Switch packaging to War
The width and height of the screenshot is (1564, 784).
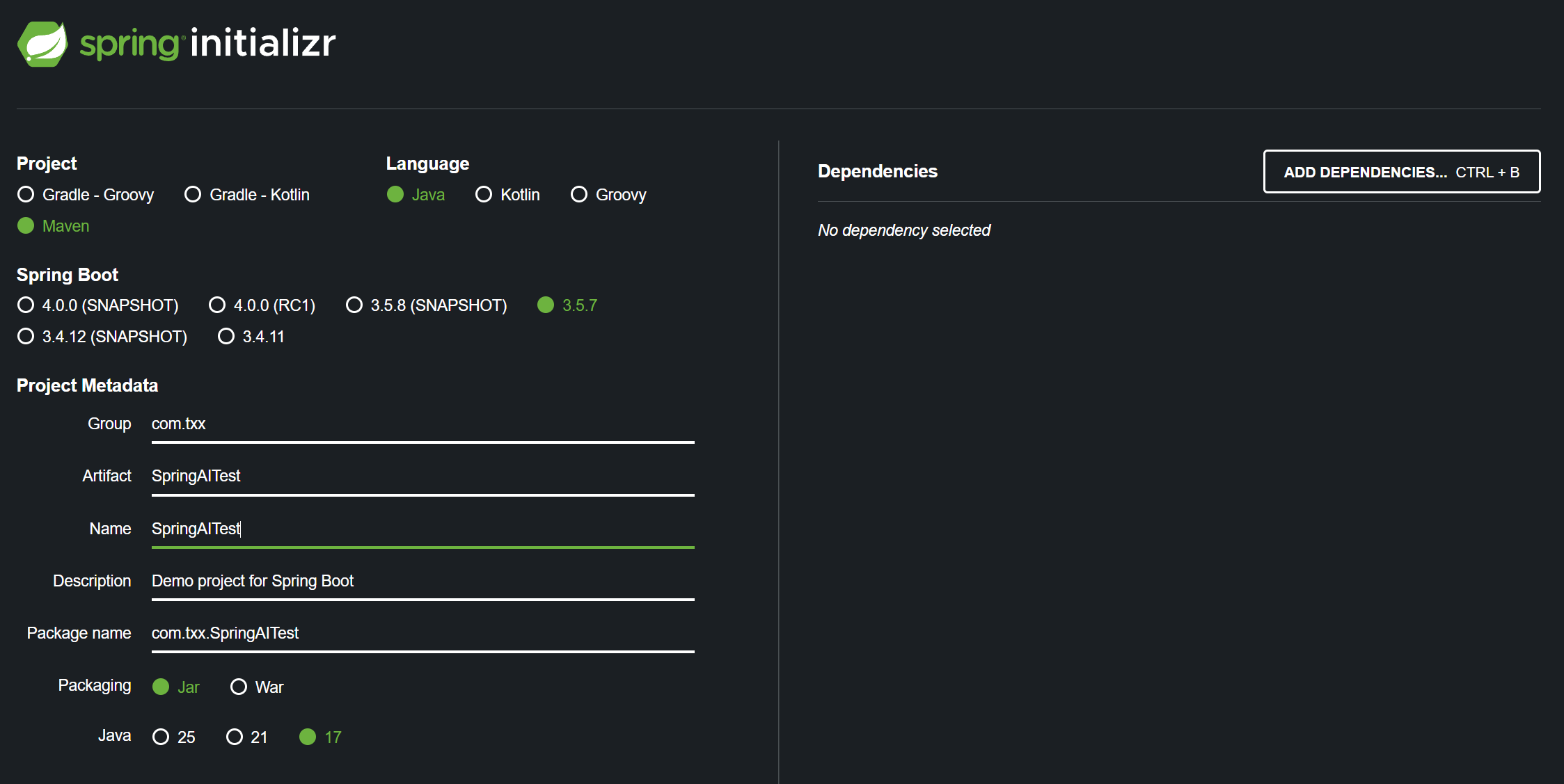click(239, 687)
